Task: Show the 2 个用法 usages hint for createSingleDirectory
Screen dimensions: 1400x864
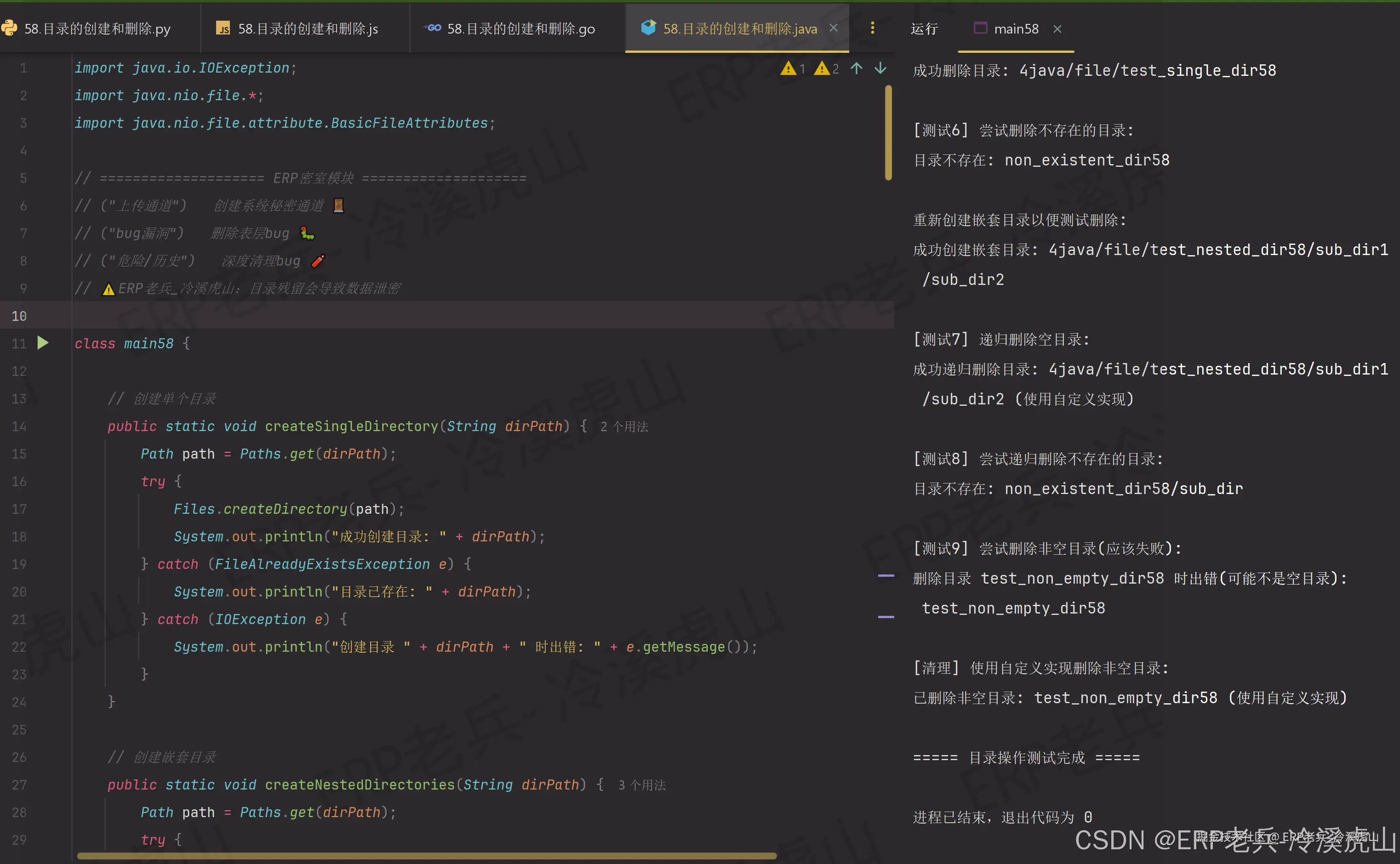Action: point(624,427)
